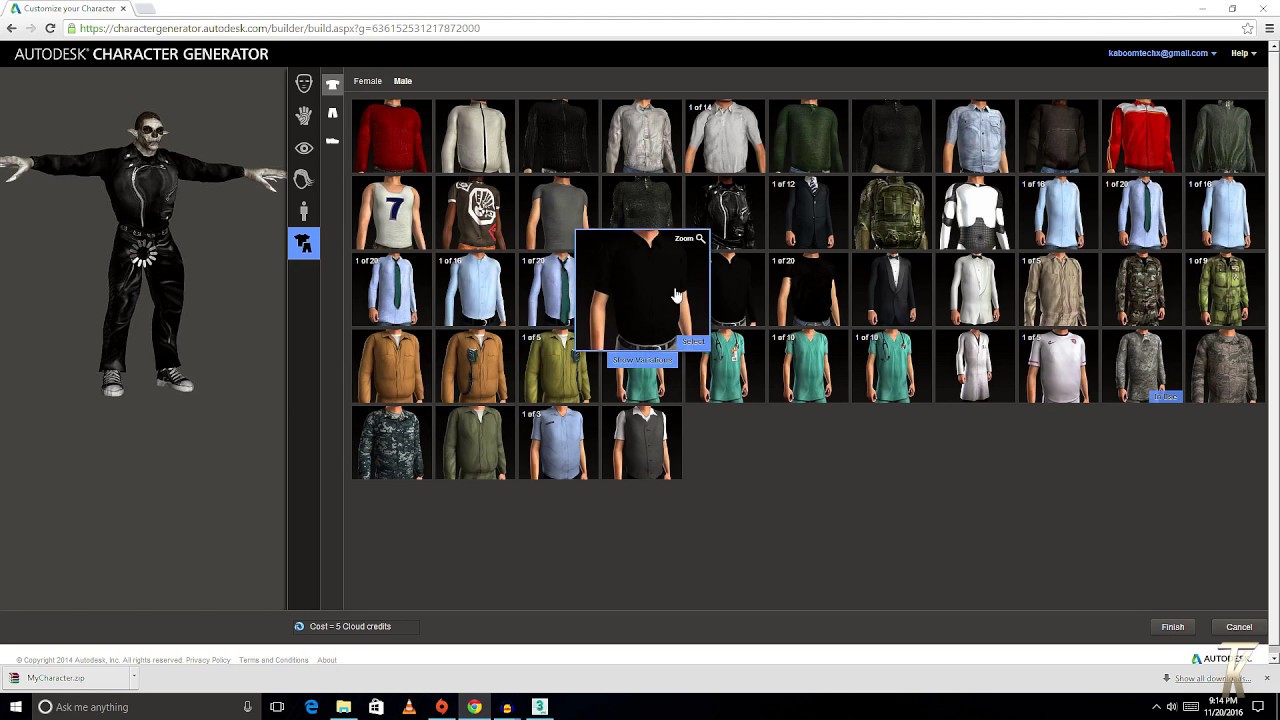This screenshot has height=720, width=1280.
Task: Click the Finish button
Action: point(1173,627)
